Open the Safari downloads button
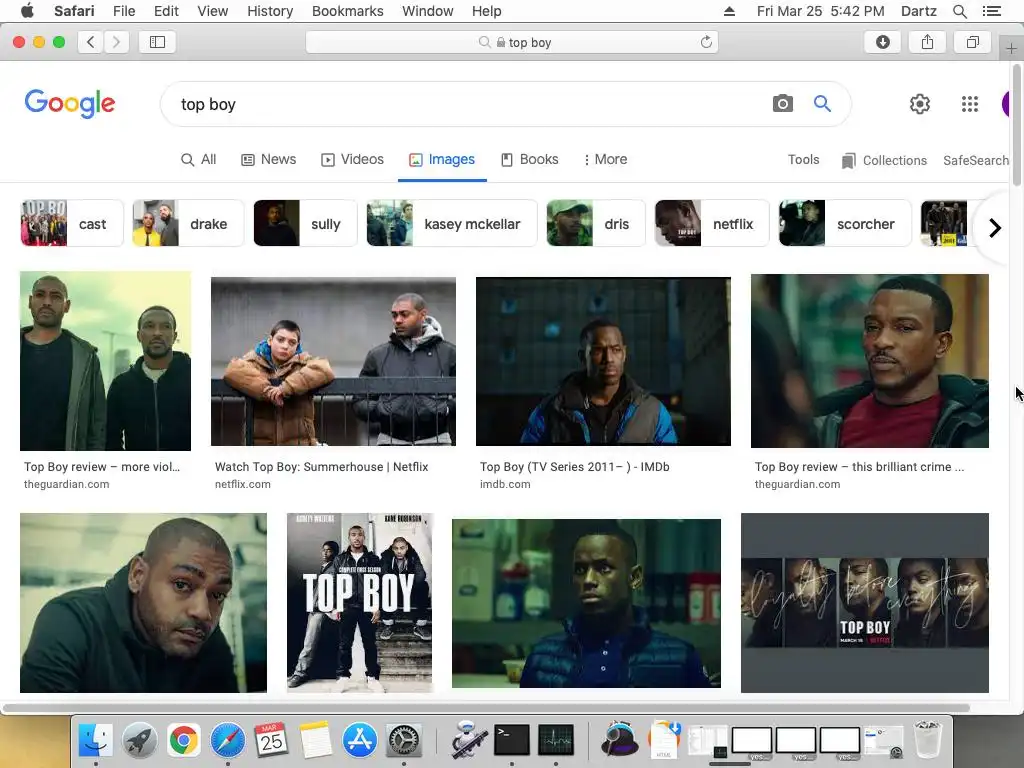1024x768 pixels. [882, 42]
